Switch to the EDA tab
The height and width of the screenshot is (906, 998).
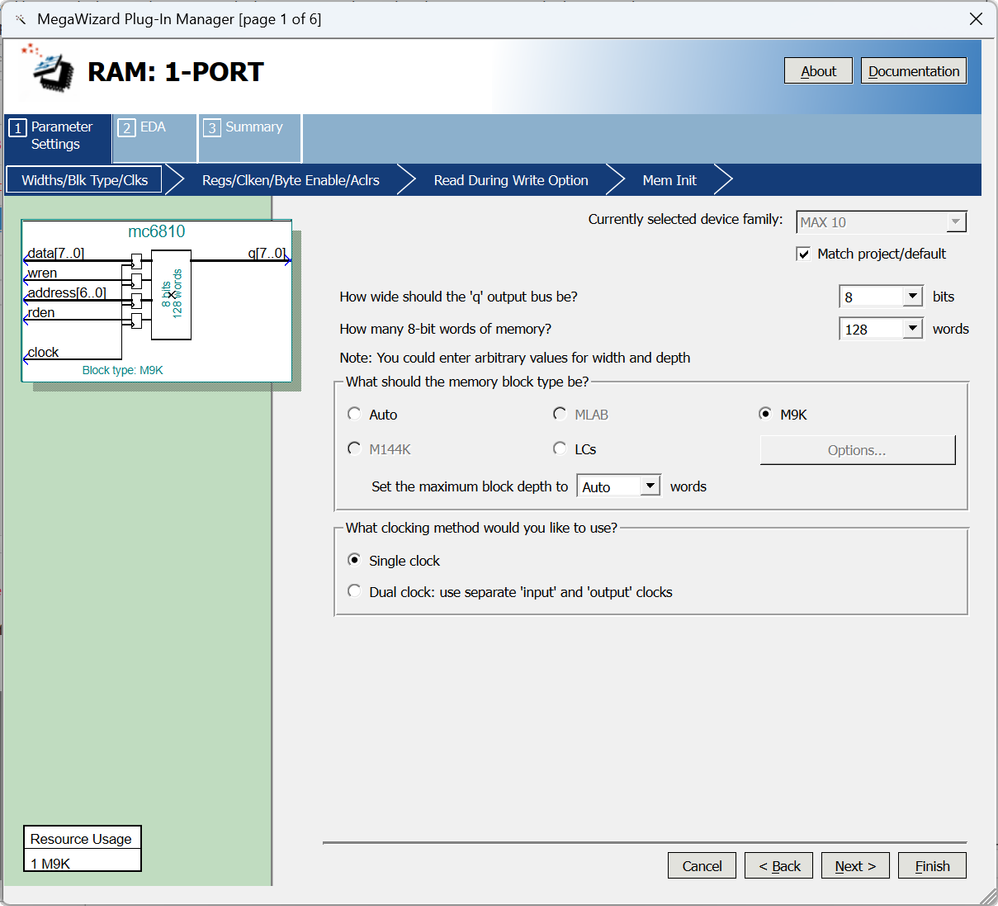tap(154, 128)
